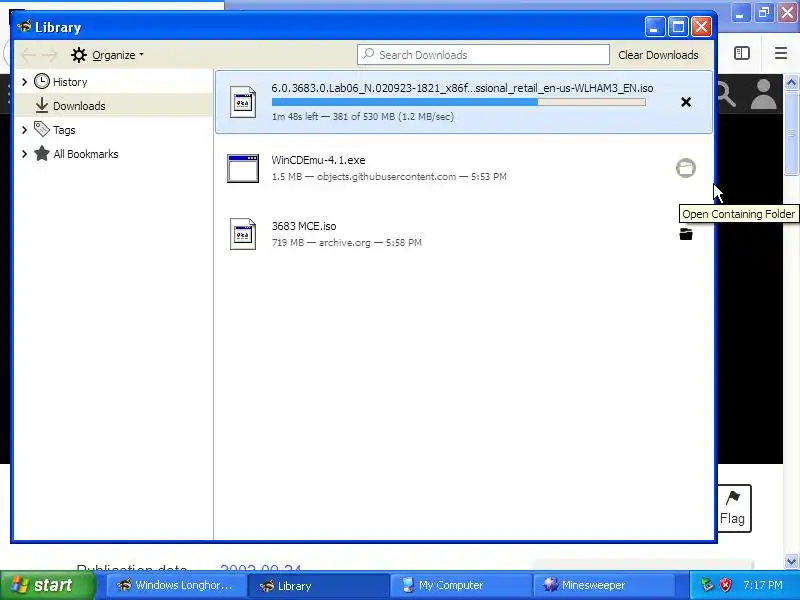Click the Organize gear icon
The width and height of the screenshot is (800, 600).
coord(79,55)
